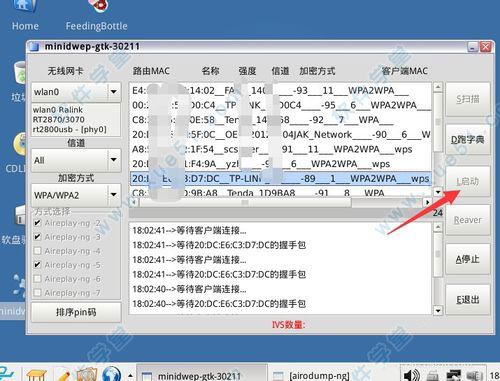Select the highlighted D7:DC TP-LINK row
This screenshot has height=381, width=500.
coord(281,178)
